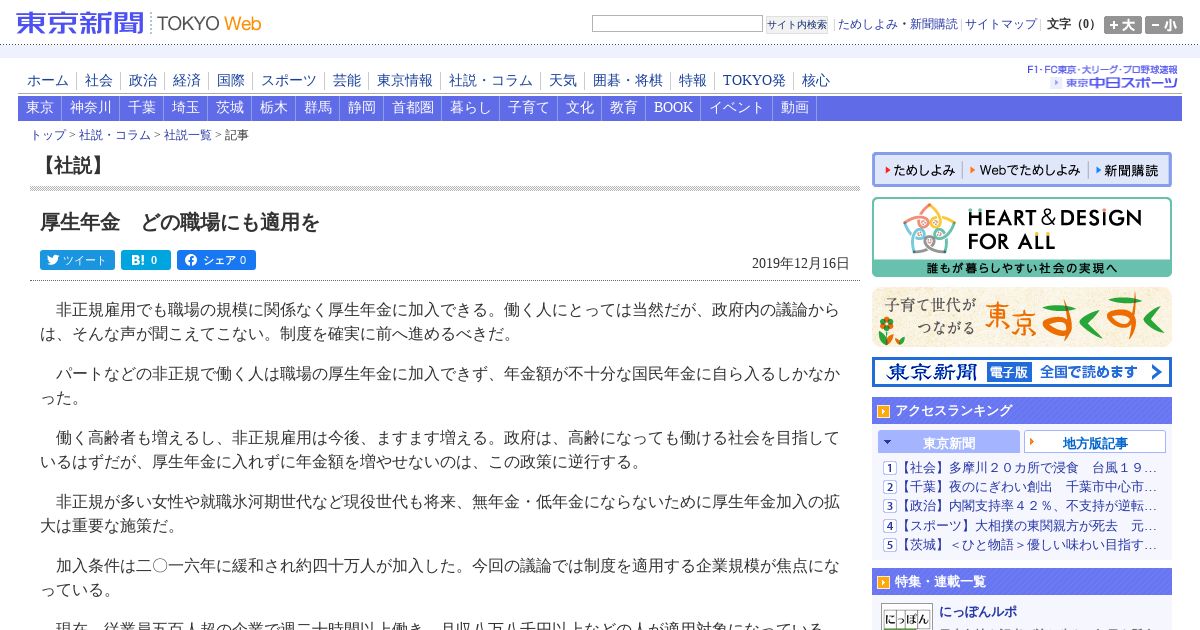The width and height of the screenshot is (1200, 630).
Task: Select BOOK in the blue nav bar
Action: [x=673, y=108]
